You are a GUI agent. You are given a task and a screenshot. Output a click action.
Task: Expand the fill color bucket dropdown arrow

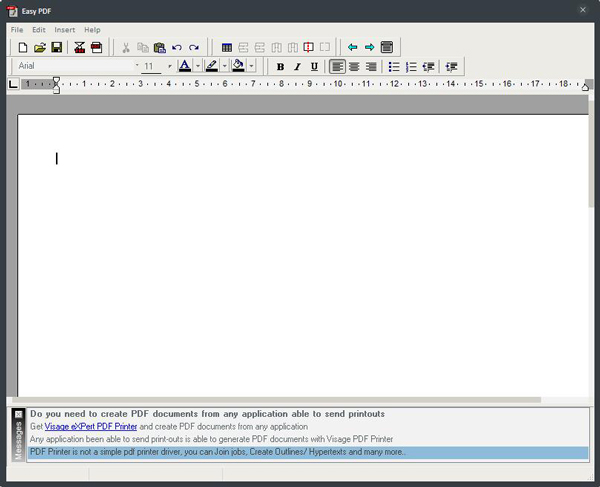251,66
